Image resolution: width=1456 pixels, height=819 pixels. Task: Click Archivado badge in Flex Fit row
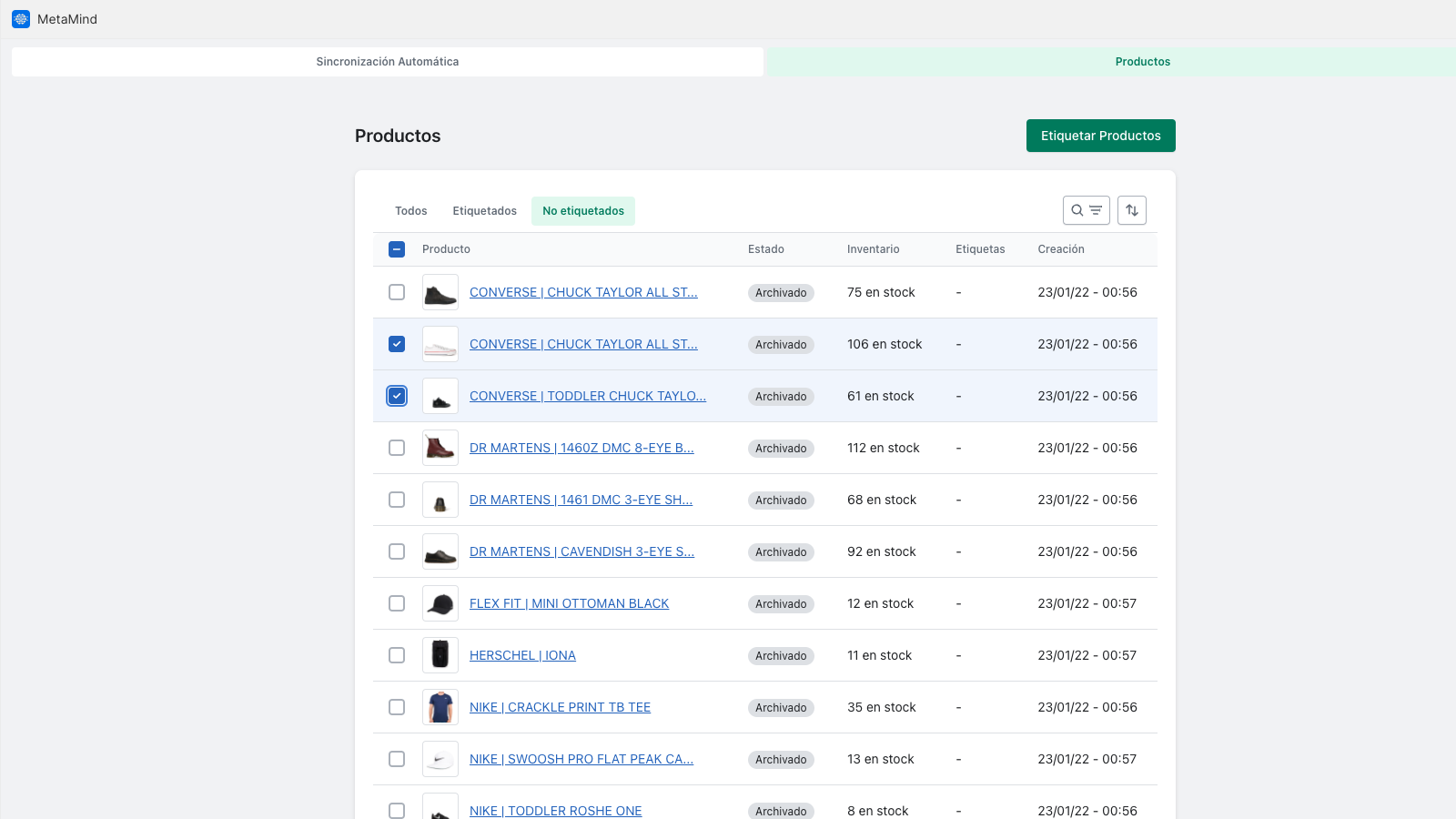[x=781, y=604]
